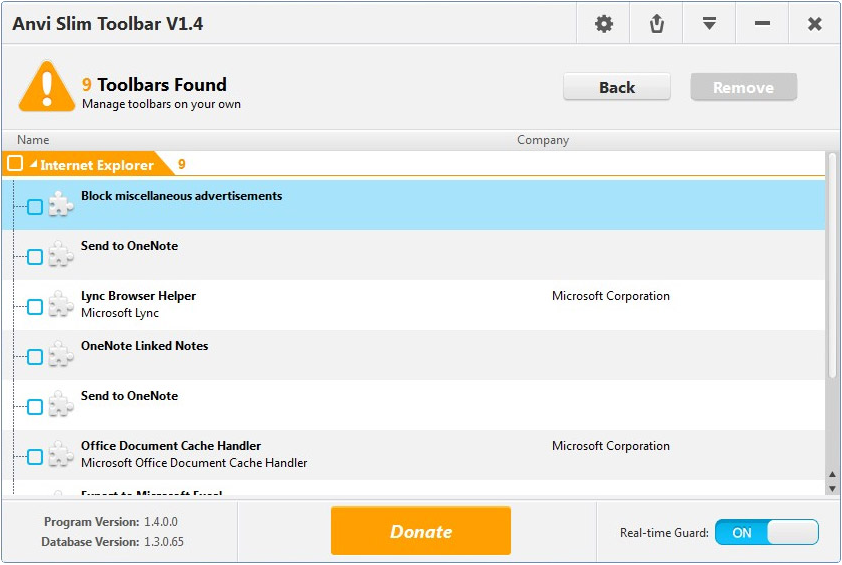Viewport: 842px width, 565px height.
Task: Sort list by Company column header
Action: coord(543,140)
